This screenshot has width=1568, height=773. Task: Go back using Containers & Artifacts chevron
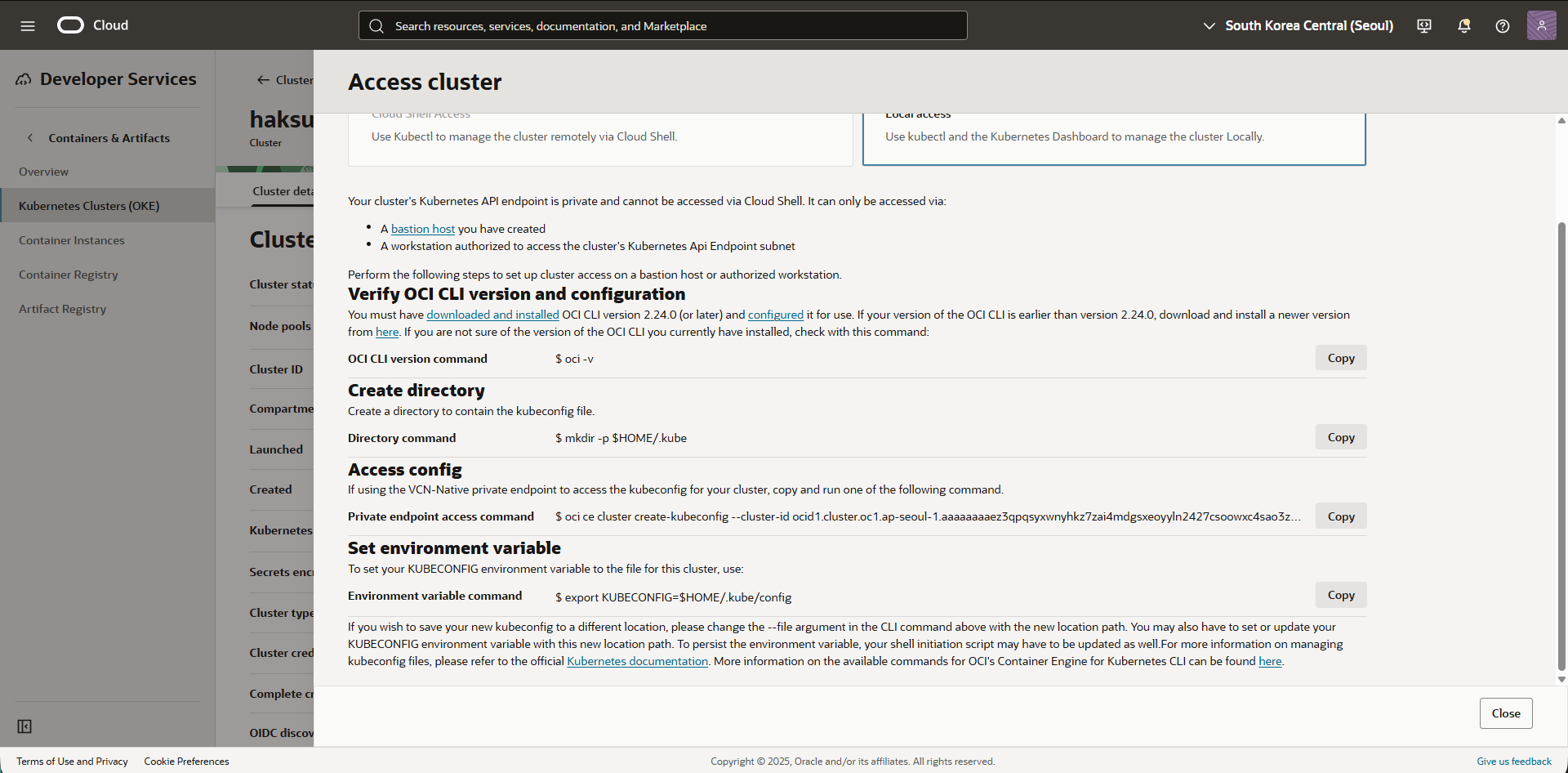click(x=30, y=138)
